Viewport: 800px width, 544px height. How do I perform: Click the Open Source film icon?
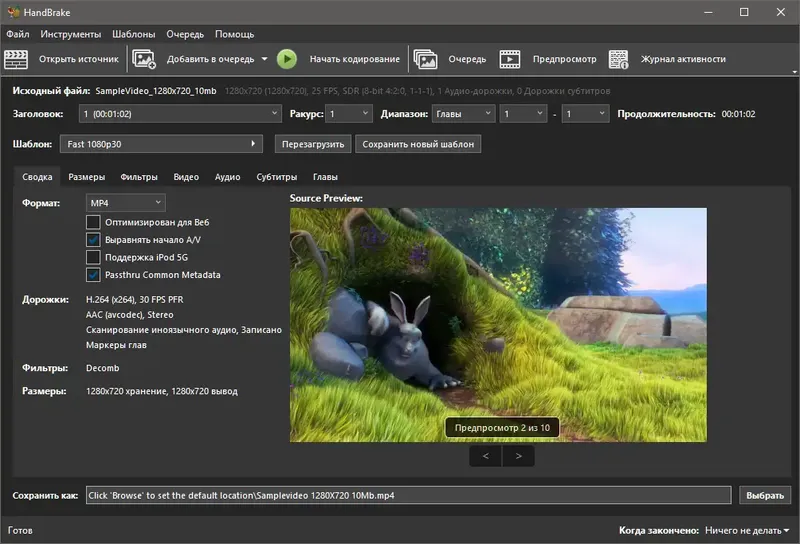tap(19, 59)
